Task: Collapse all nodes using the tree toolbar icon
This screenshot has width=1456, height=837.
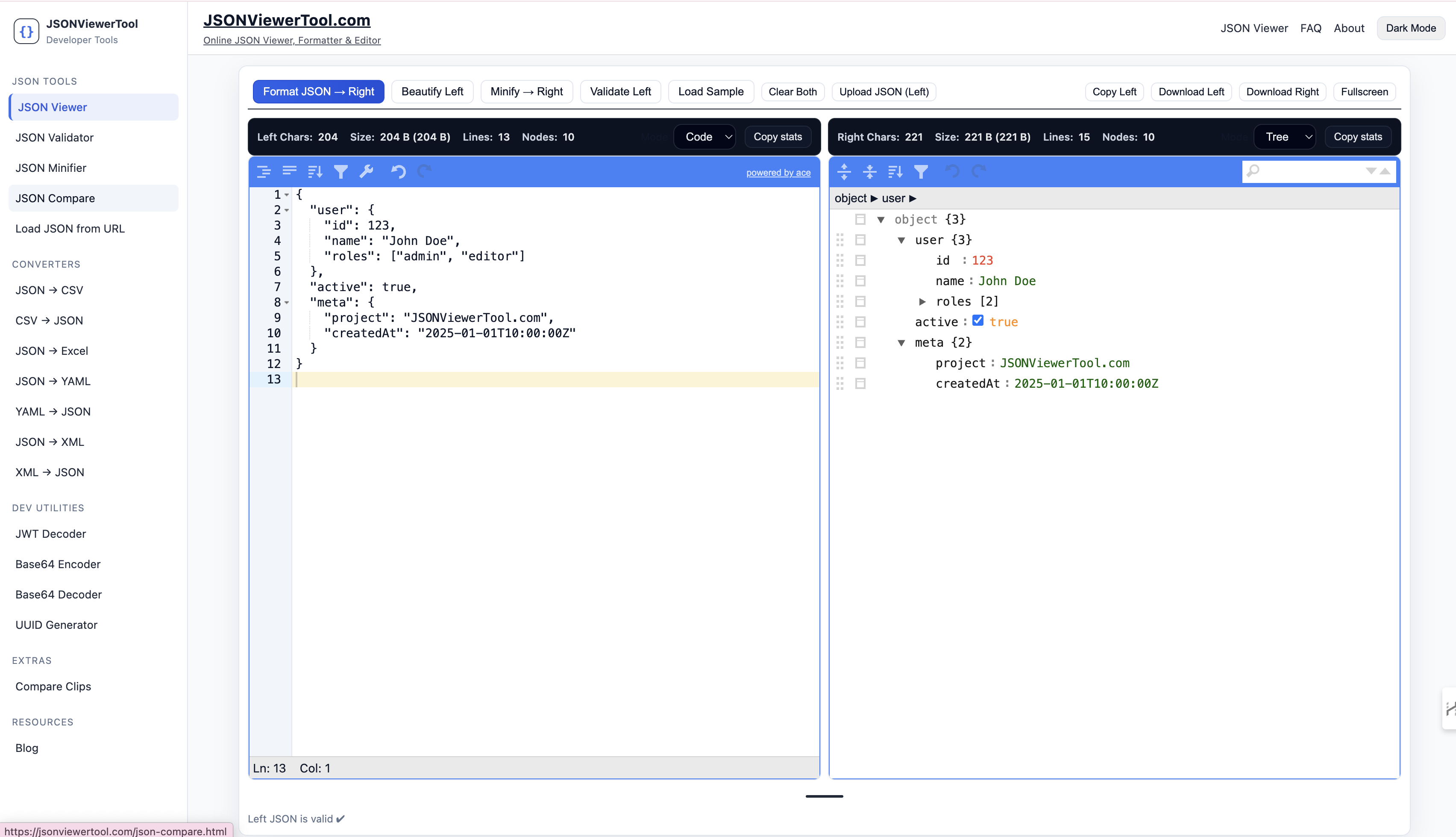Action: [869, 171]
